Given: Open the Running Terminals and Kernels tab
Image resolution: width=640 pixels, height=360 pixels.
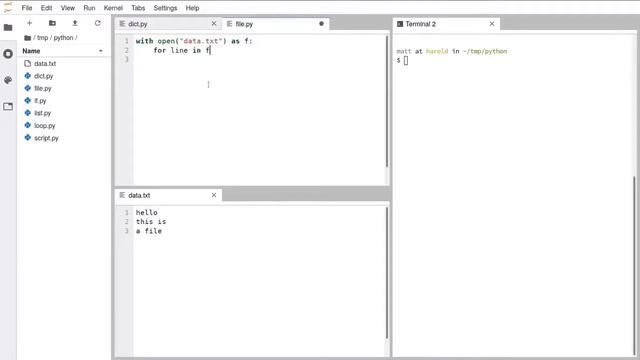Looking at the screenshot, I should 8,54.
